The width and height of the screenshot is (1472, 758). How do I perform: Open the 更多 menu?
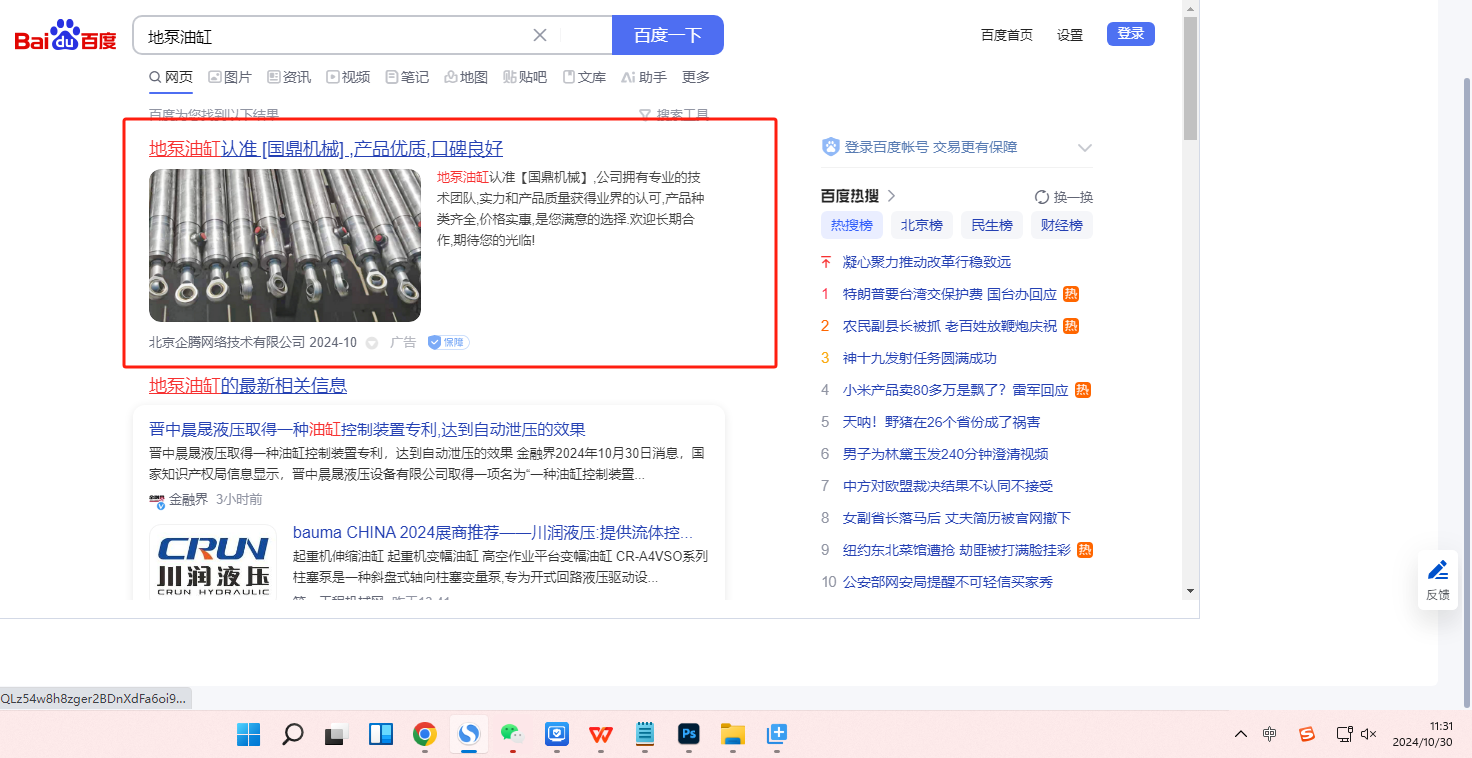696,77
